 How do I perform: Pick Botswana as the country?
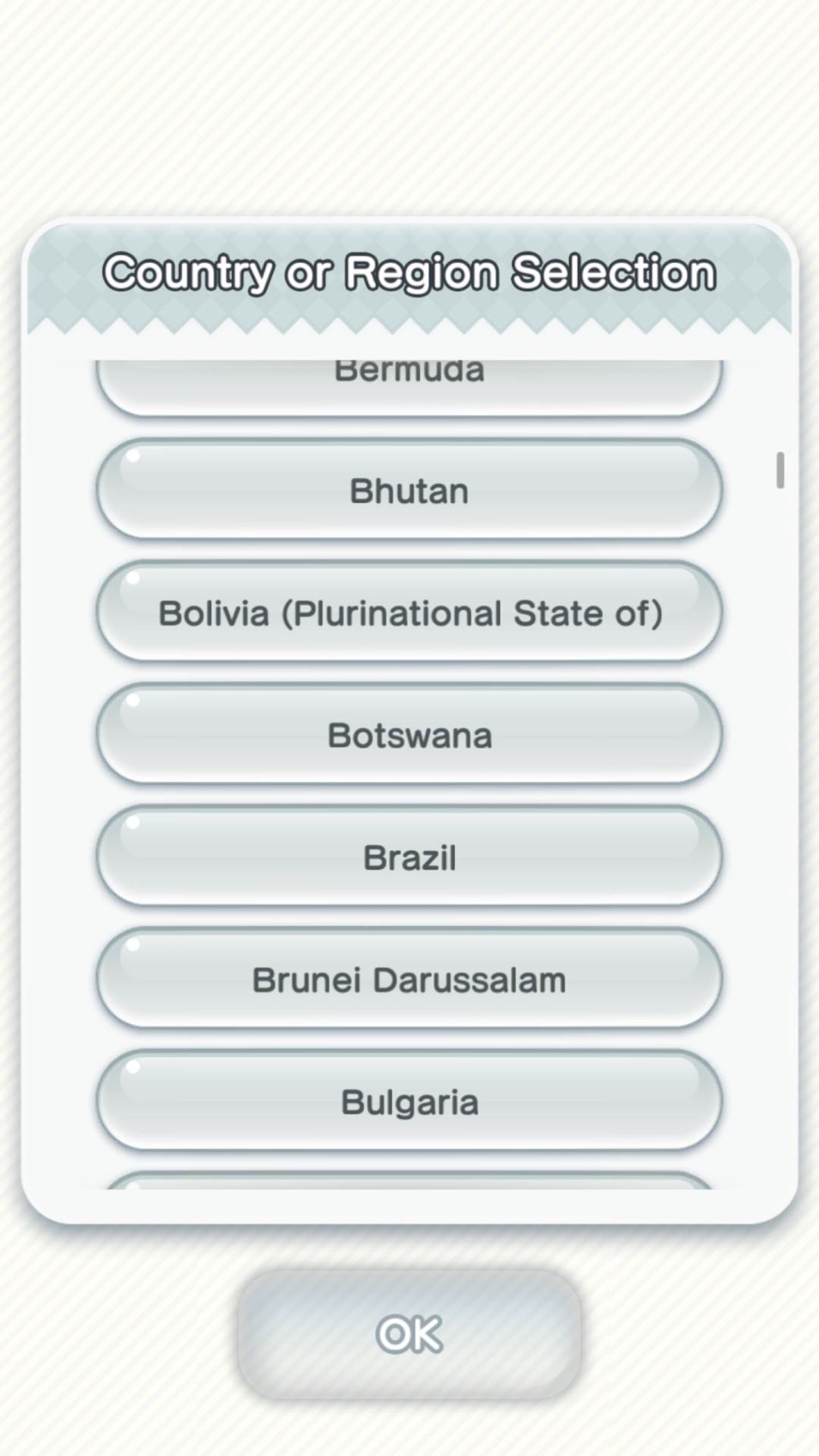click(409, 735)
